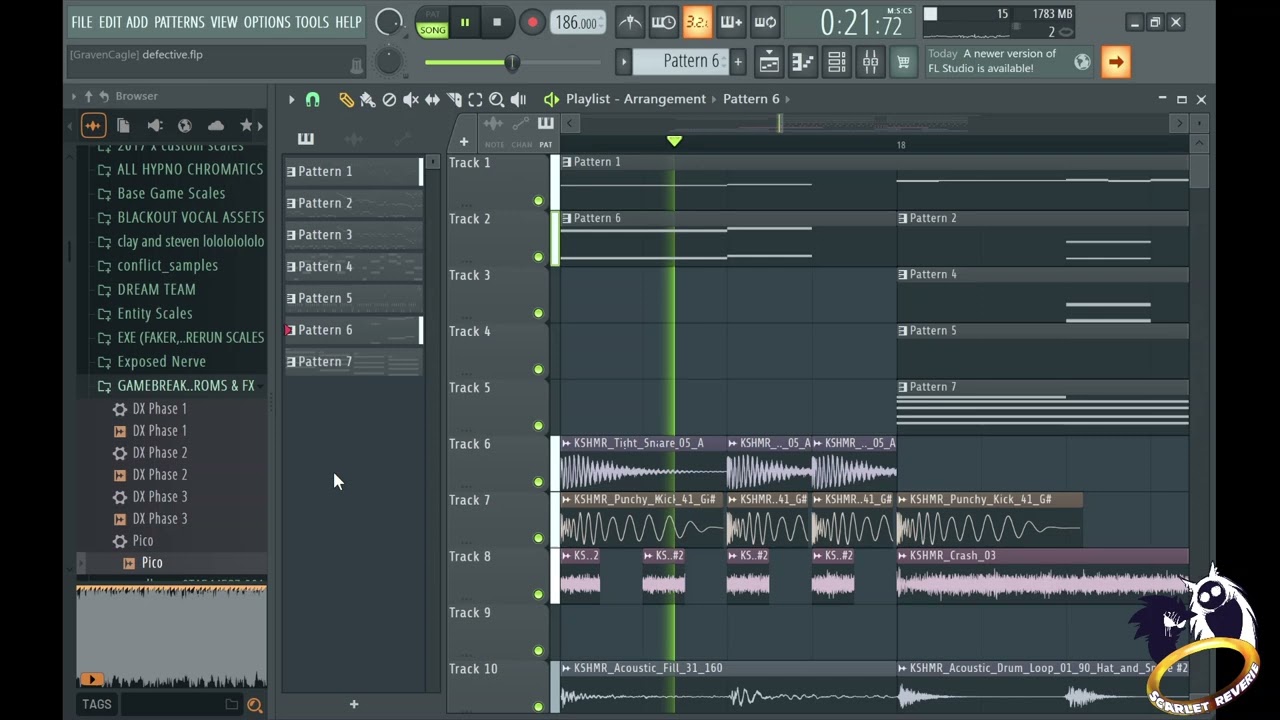Viewport: 1280px width, 720px height.
Task: Adjust the main pitch knob
Action: (389, 62)
